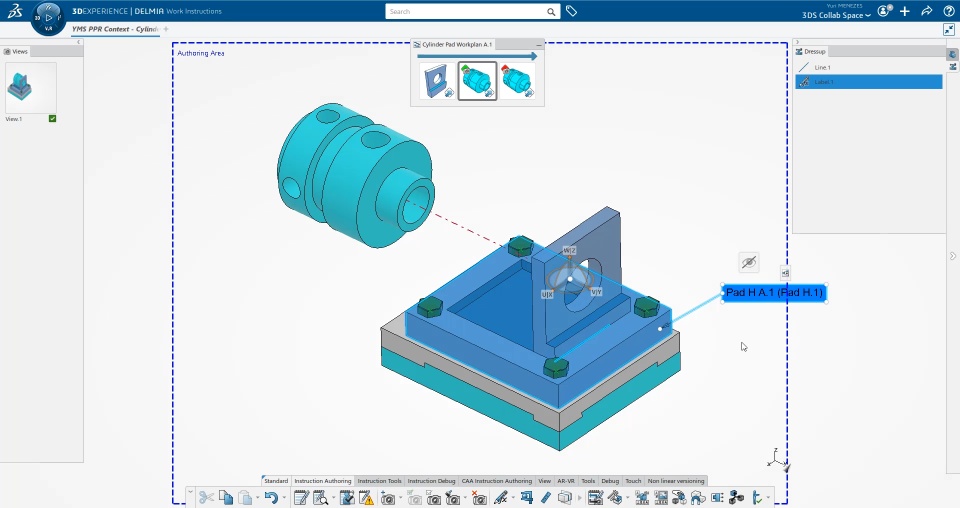
Task: Switch to CAA Instruction Authoring tab
Action: point(497,481)
